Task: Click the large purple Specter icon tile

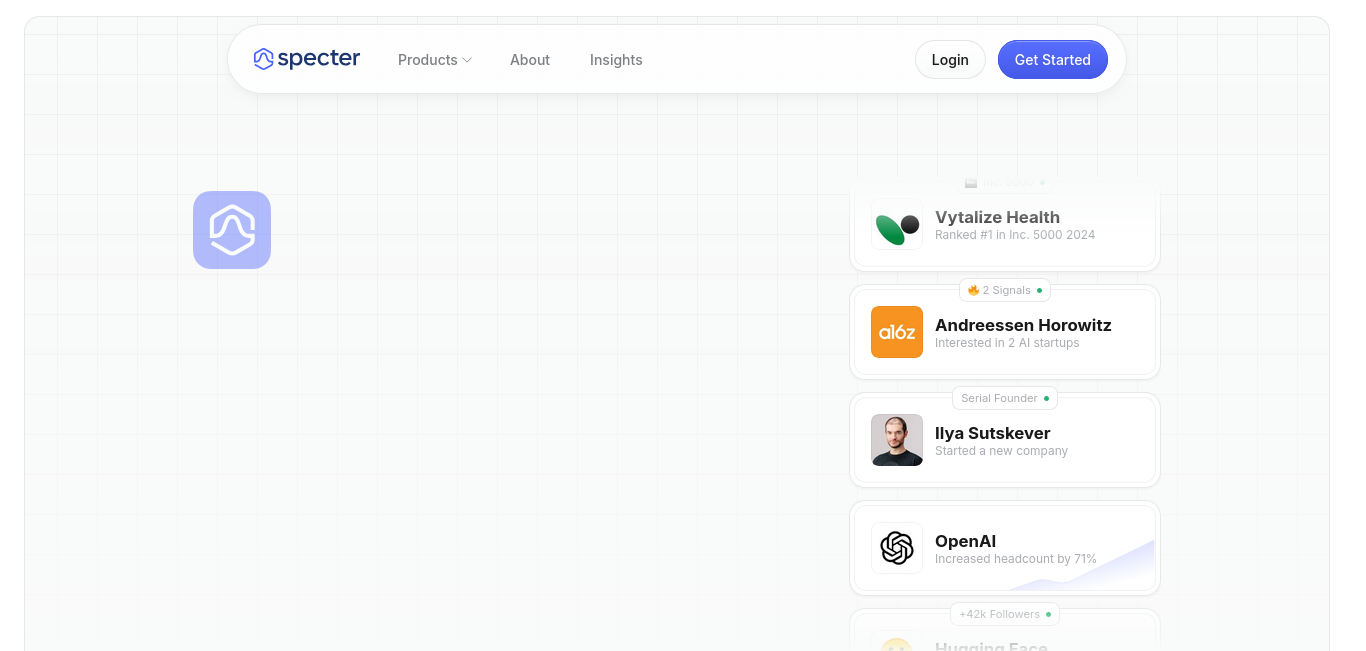Action: [x=232, y=230]
